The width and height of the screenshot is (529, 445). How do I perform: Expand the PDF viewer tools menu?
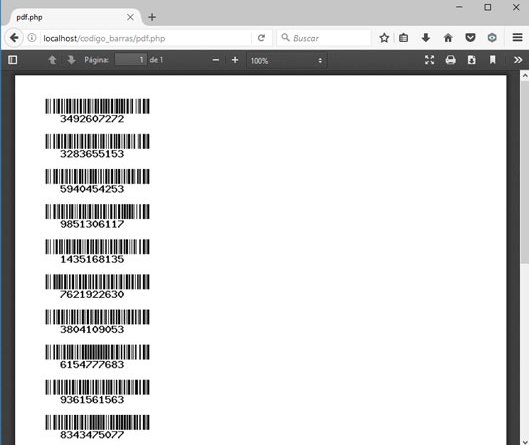(518, 60)
